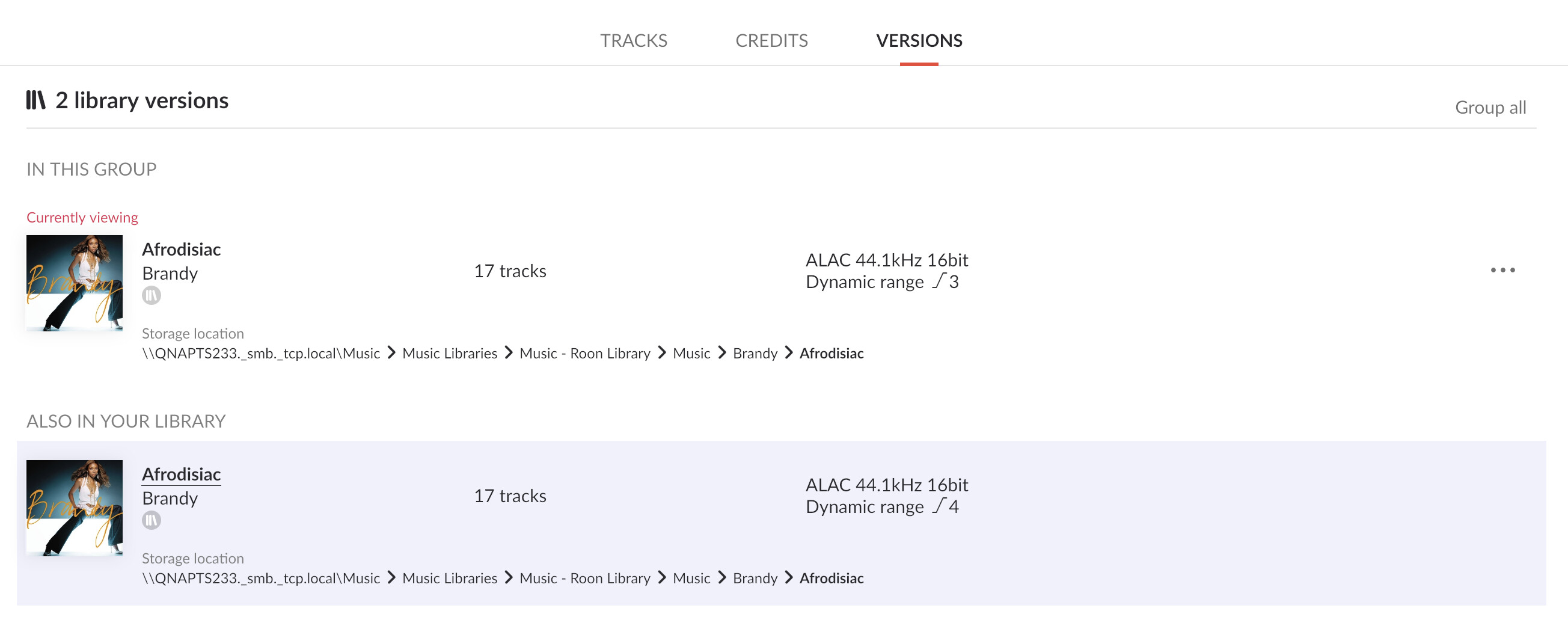
Task: Open the second Afrodisiac album cover thumbnail
Action: coord(75,508)
